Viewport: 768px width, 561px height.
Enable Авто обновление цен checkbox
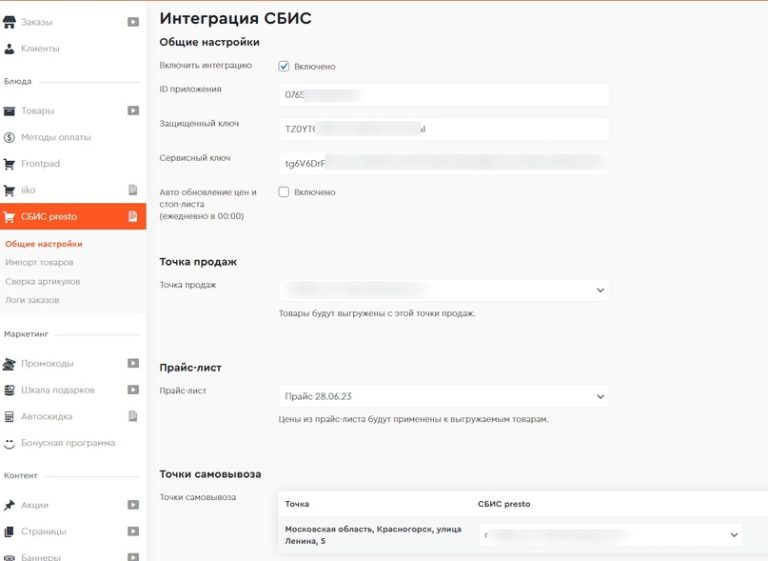[284, 192]
